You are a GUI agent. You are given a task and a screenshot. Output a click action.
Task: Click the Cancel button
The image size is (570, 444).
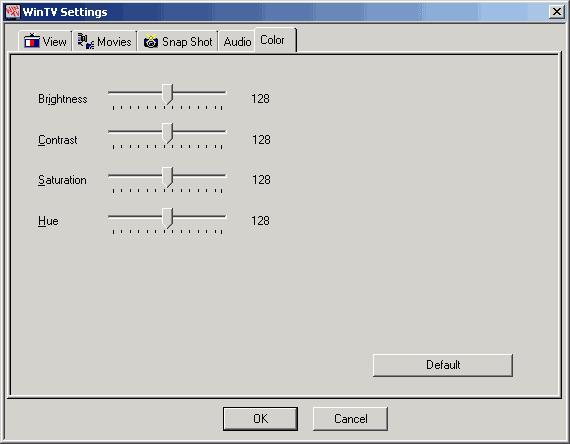point(350,419)
